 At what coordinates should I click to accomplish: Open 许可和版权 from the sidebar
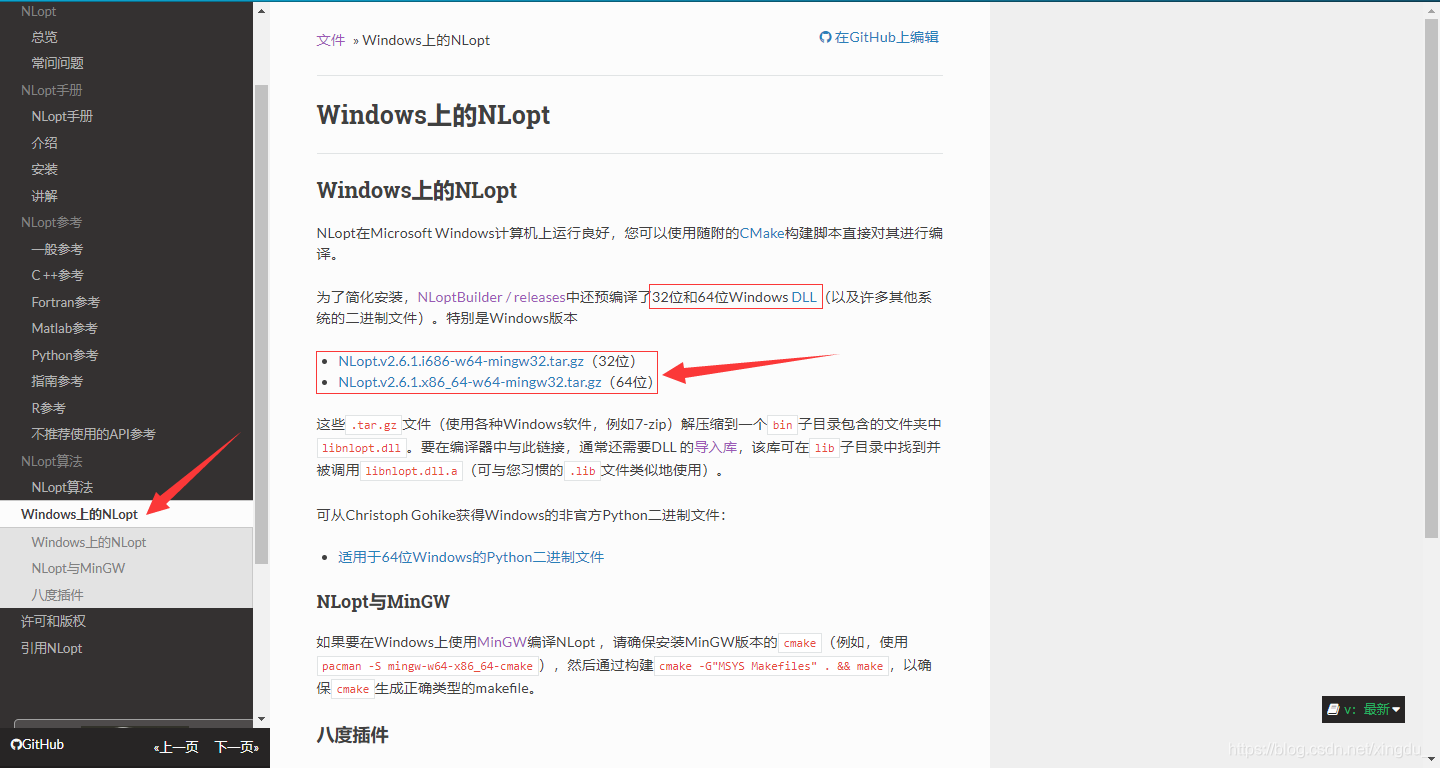49,621
